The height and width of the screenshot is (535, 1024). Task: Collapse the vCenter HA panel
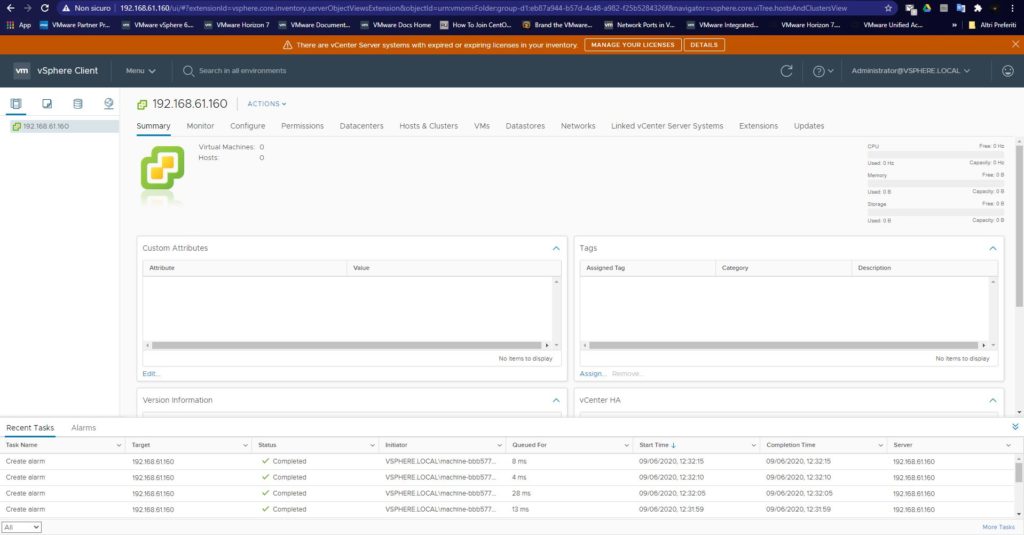click(x=993, y=400)
